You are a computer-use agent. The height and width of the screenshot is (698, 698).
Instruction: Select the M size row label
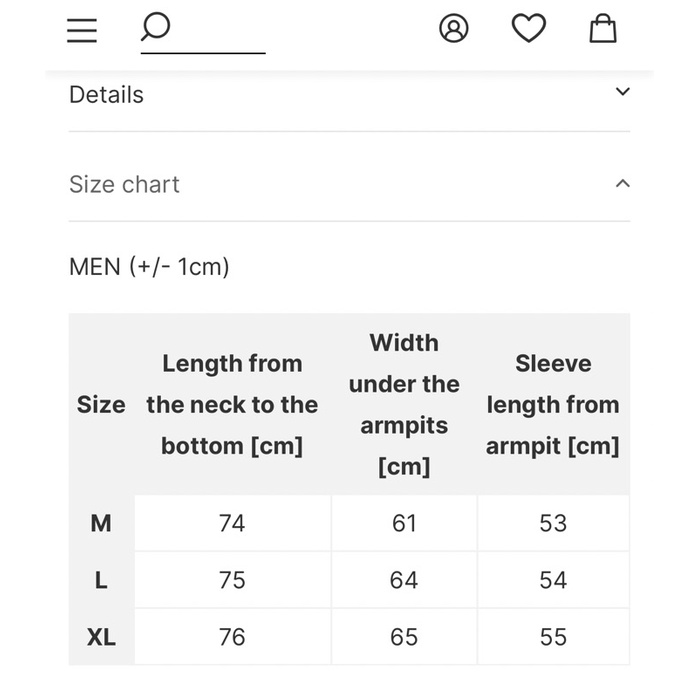pos(101,523)
